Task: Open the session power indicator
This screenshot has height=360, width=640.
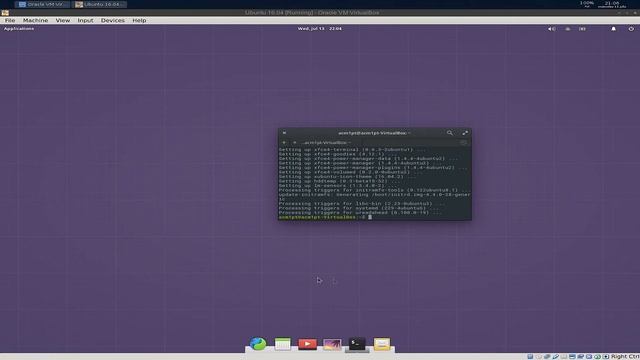Action: click(631, 29)
